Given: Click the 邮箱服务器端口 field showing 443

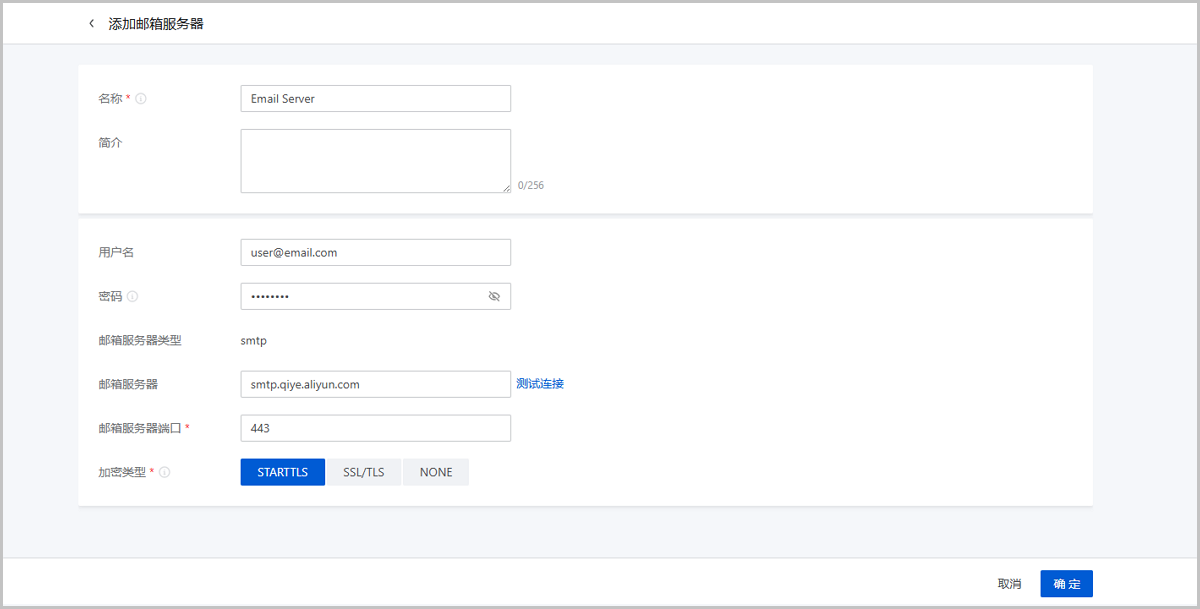Looking at the screenshot, I should tap(375, 428).
